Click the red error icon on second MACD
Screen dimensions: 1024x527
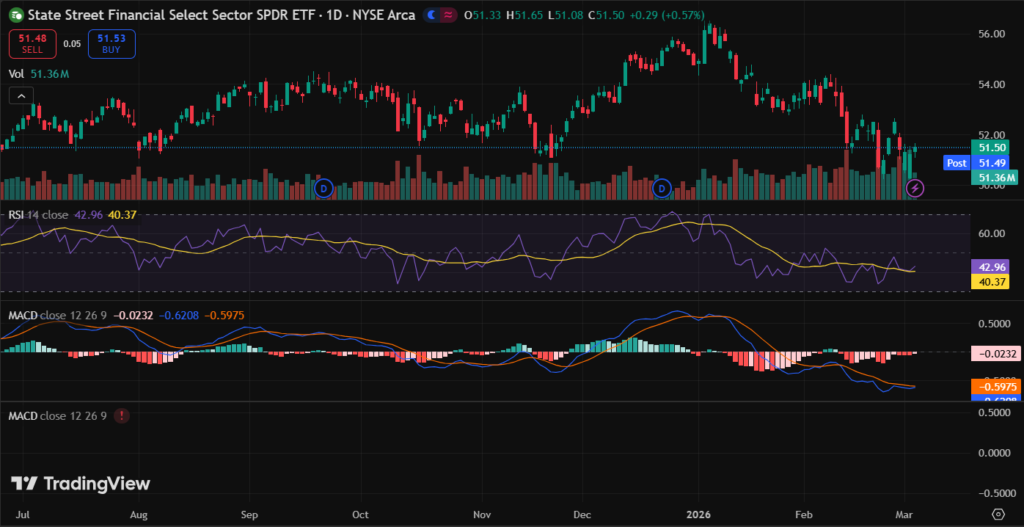point(121,415)
